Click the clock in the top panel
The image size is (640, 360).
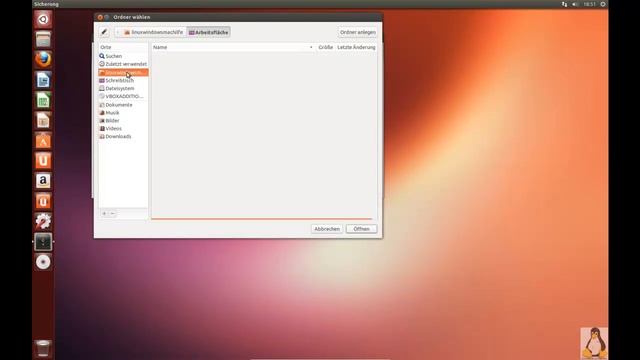click(x=589, y=4)
